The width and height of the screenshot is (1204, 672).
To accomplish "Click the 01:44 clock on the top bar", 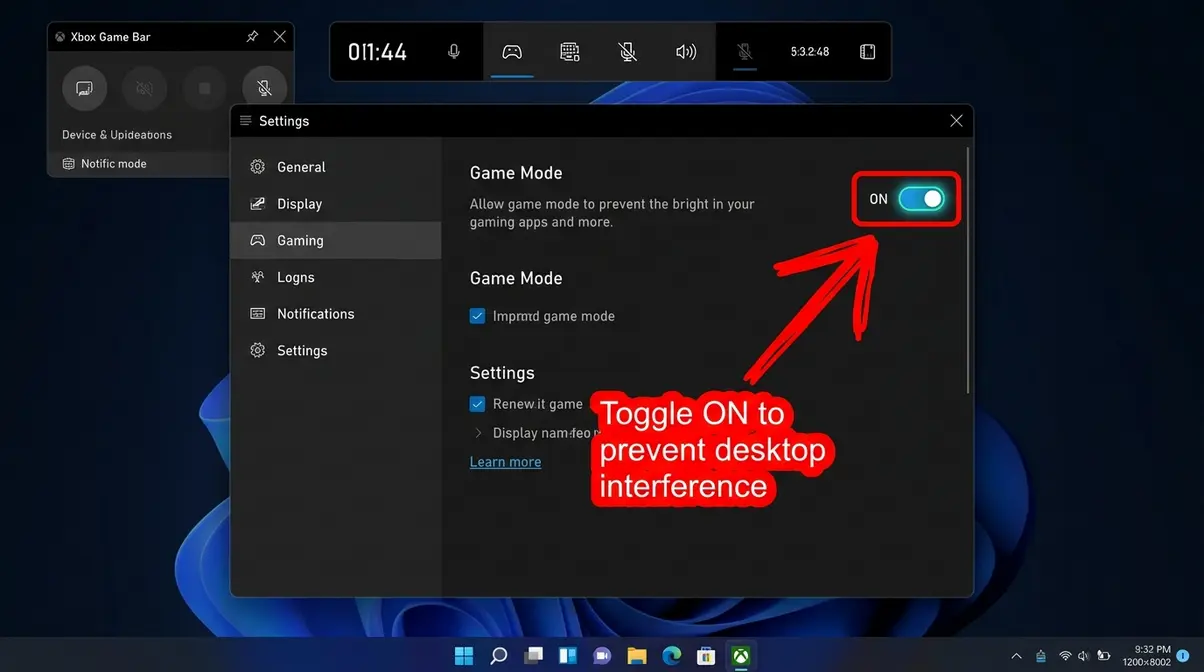I will (x=377, y=52).
